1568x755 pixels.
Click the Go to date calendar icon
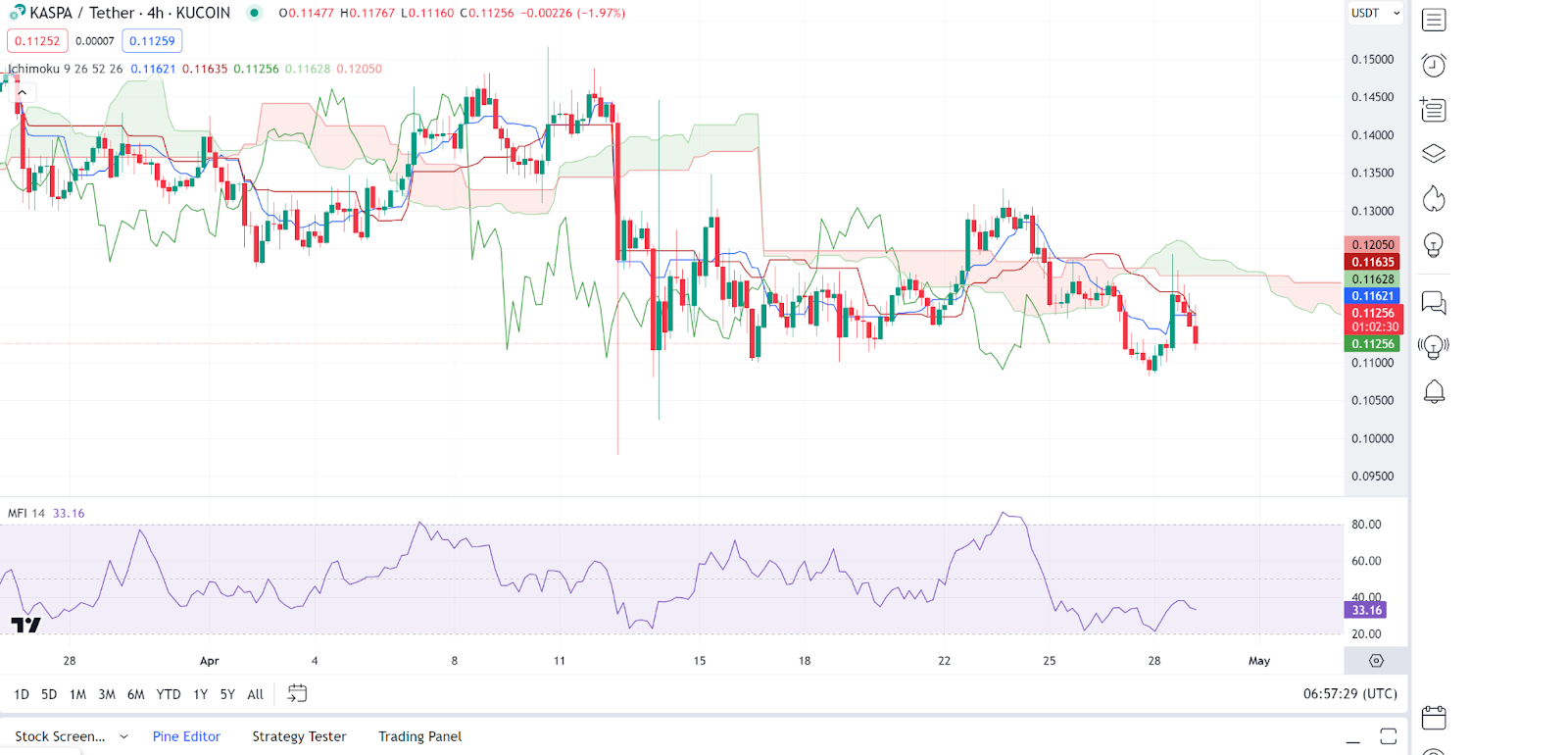tap(297, 694)
